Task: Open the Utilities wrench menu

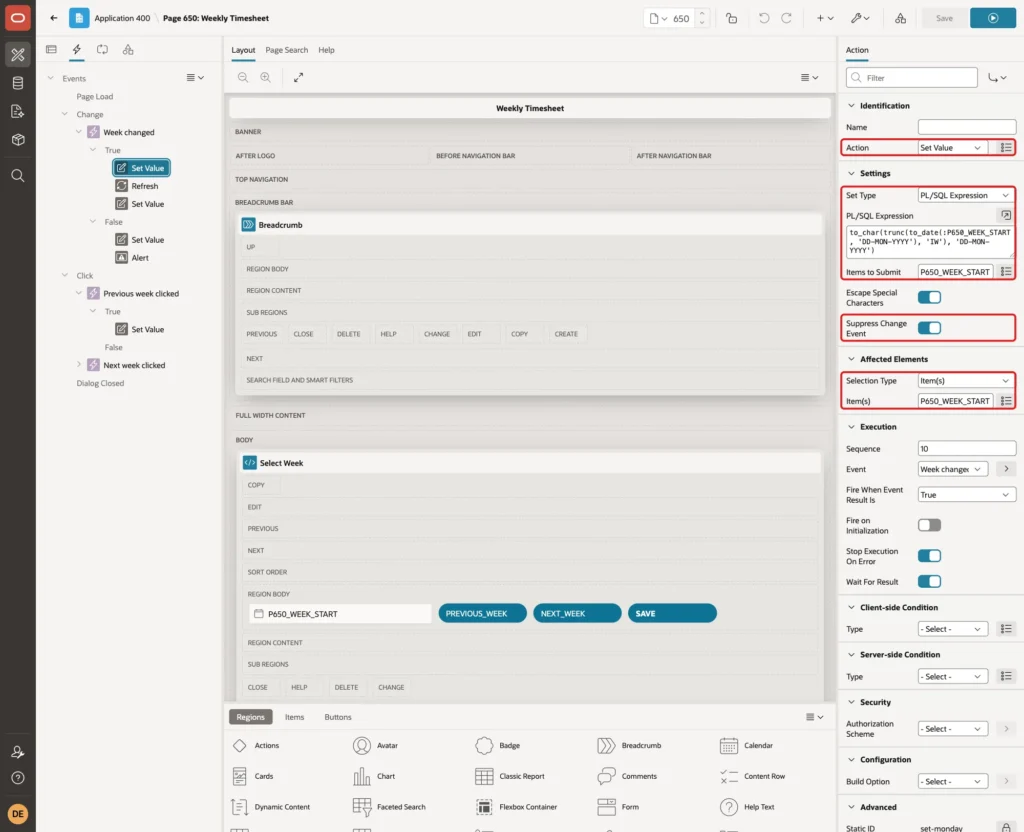Action: click(x=859, y=18)
